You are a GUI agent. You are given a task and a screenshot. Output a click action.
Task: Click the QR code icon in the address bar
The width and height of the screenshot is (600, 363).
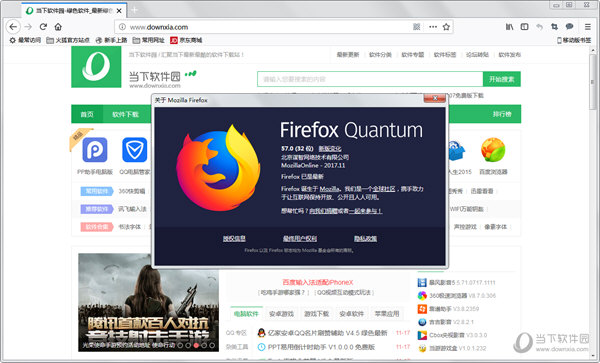tap(417, 27)
